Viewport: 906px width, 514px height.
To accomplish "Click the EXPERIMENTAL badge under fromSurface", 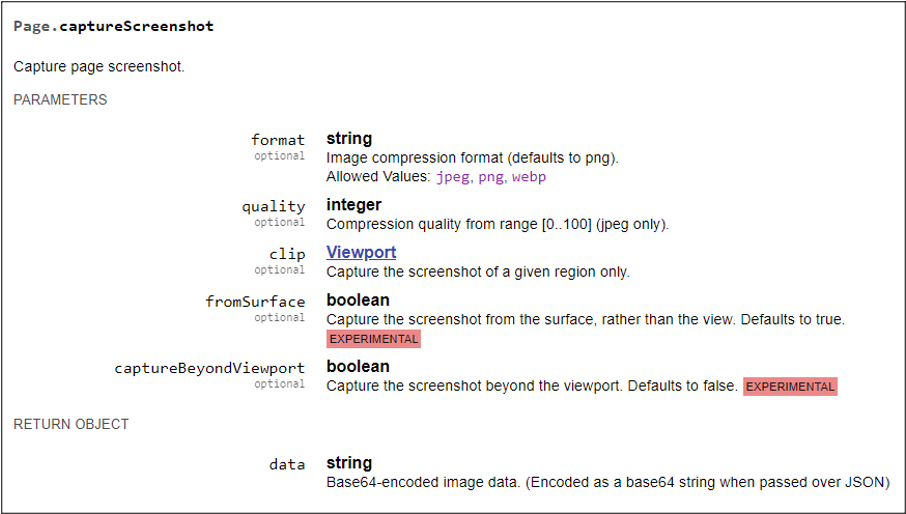I will click(374, 339).
